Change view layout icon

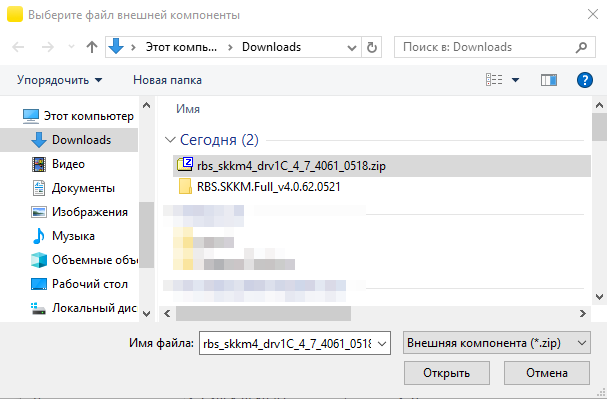[494, 80]
